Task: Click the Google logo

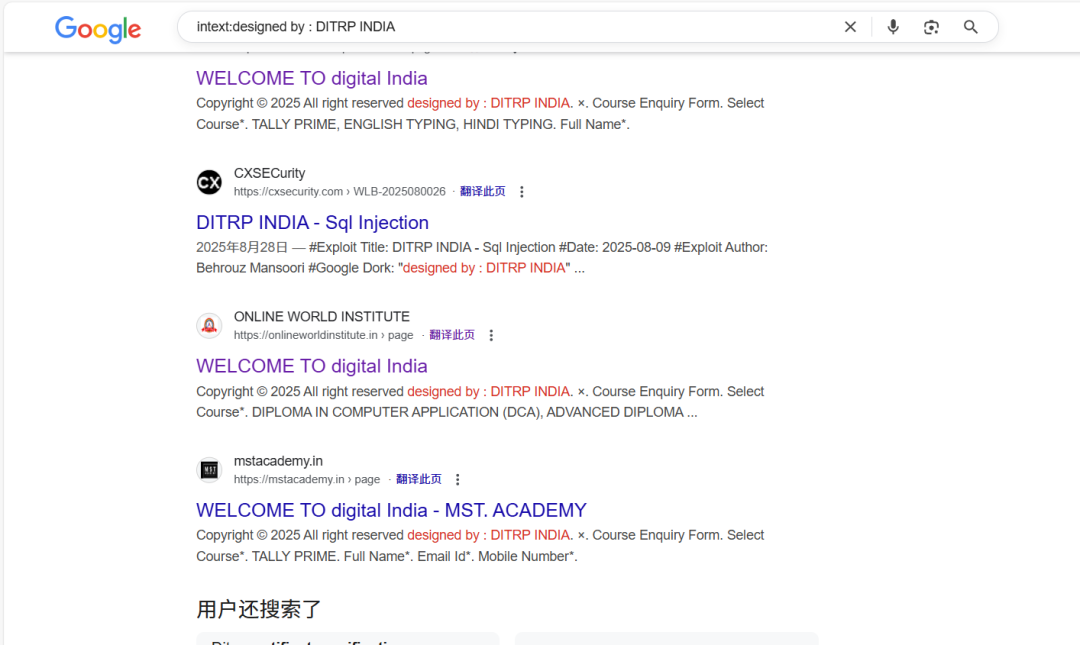Action: click(x=98, y=29)
